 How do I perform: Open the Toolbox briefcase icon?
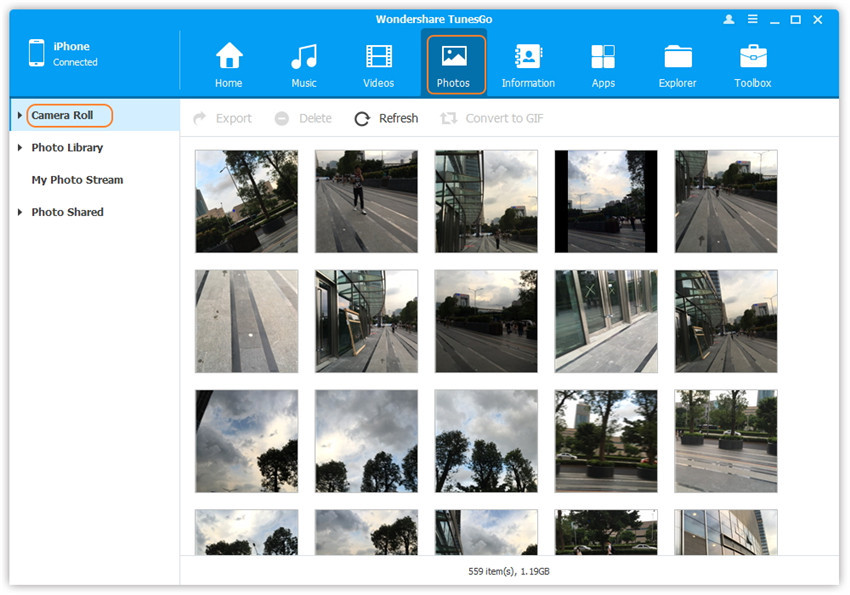point(753,57)
